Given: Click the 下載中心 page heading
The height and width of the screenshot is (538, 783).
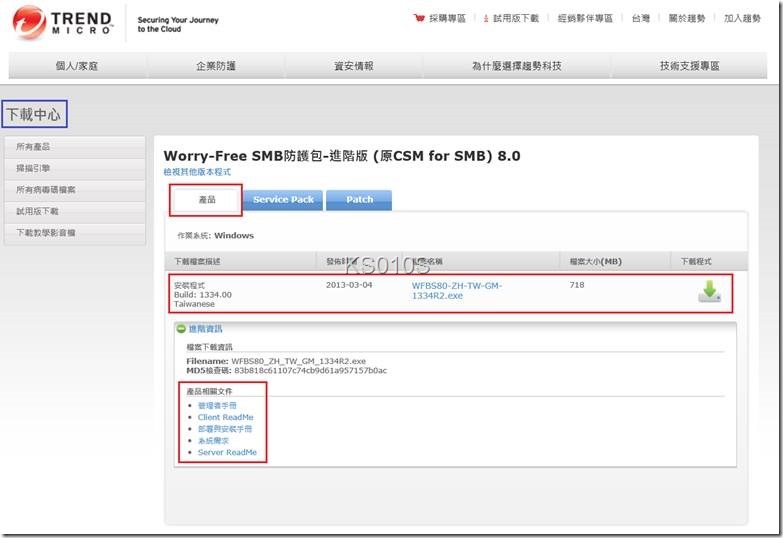Looking at the screenshot, I should (x=33, y=114).
